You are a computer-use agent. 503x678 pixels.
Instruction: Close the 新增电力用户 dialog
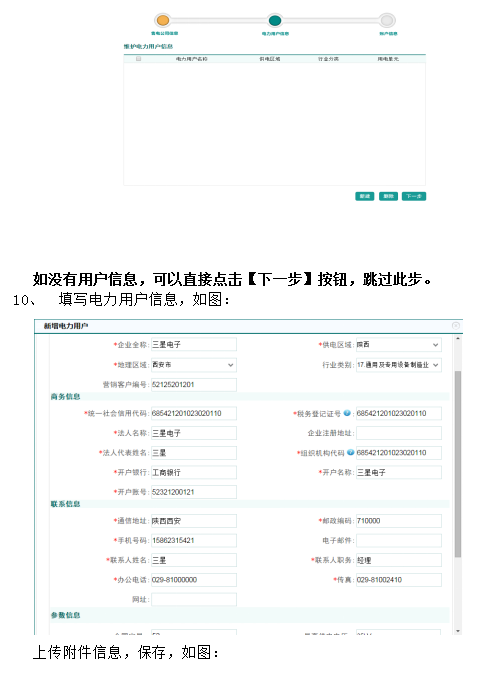point(455,326)
